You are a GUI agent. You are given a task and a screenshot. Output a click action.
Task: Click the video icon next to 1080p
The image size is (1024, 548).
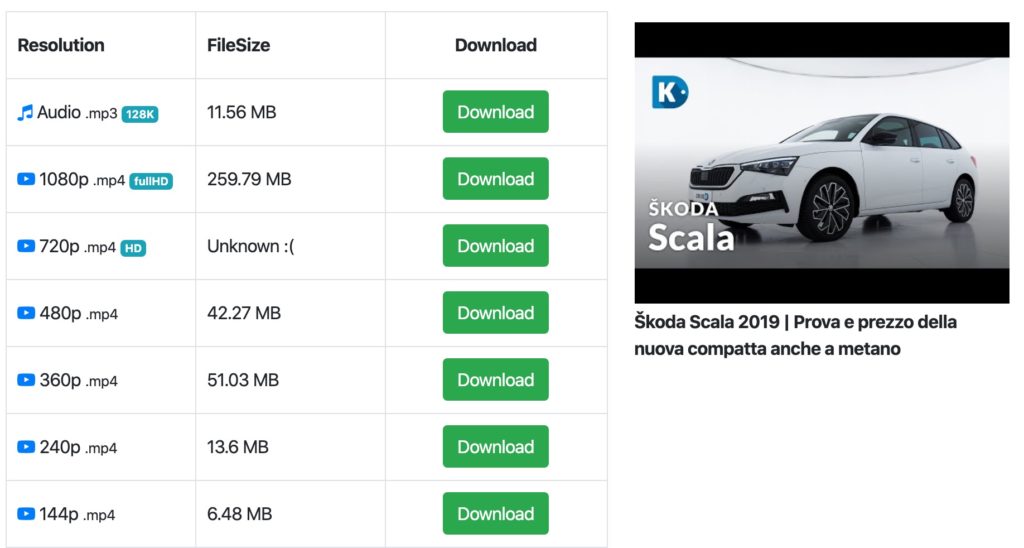tap(26, 180)
